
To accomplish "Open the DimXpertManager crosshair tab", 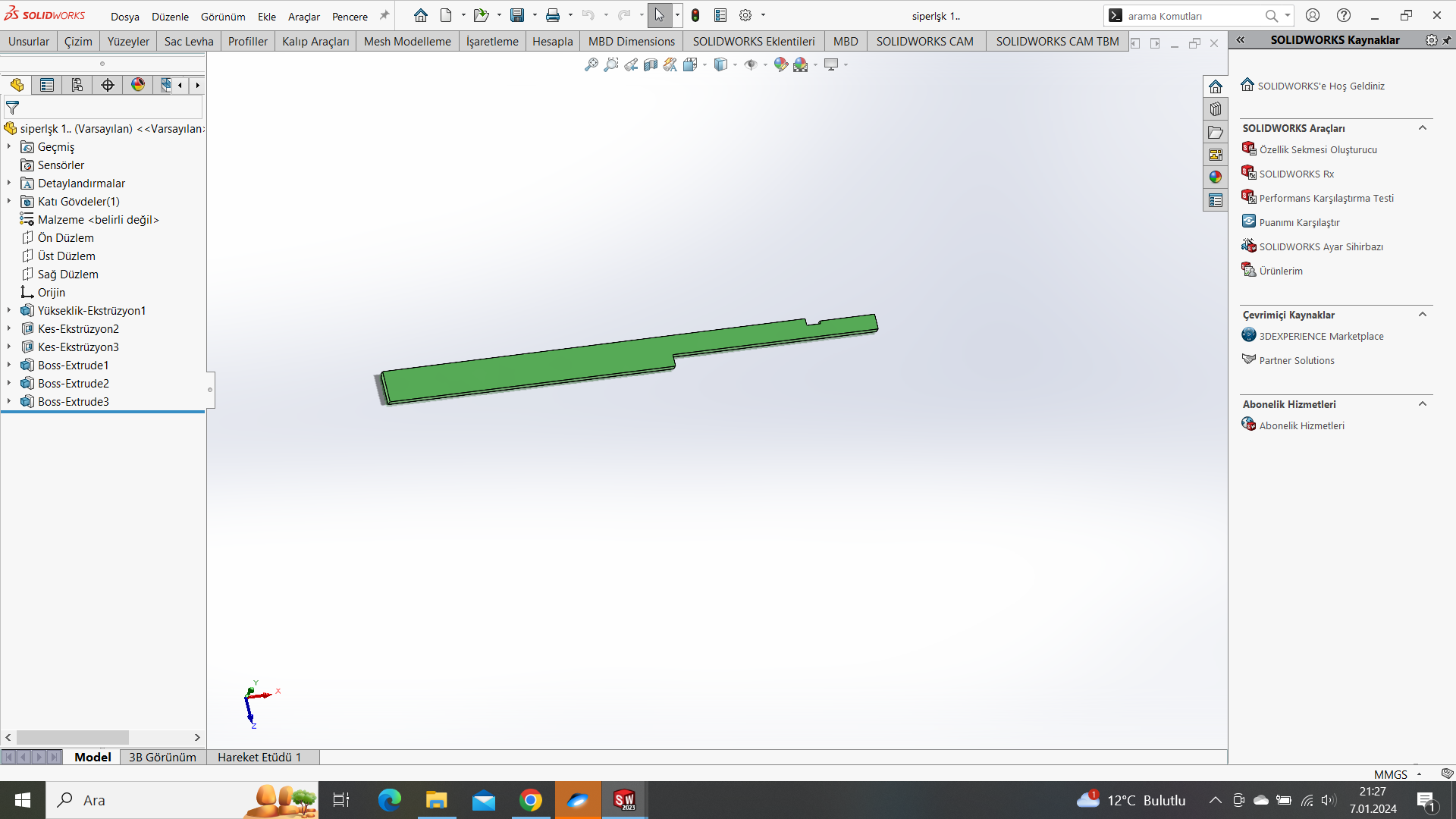I will (x=108, y=85).
